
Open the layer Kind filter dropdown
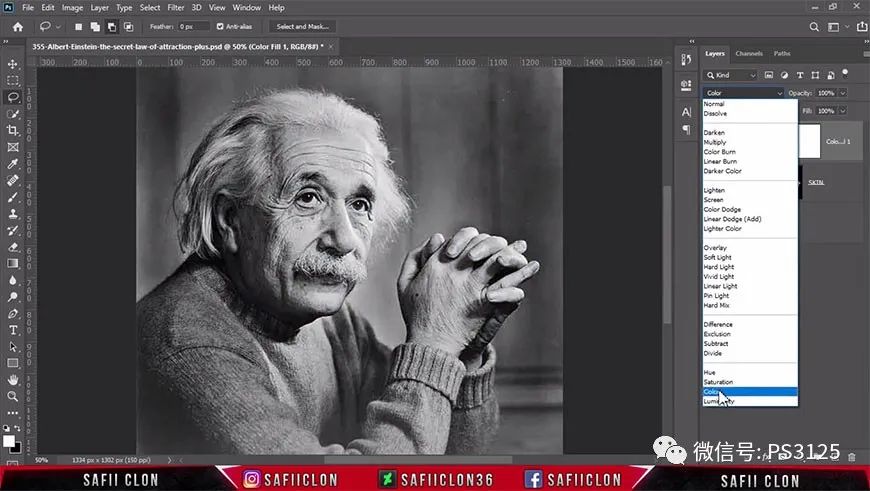click(731, 75)
